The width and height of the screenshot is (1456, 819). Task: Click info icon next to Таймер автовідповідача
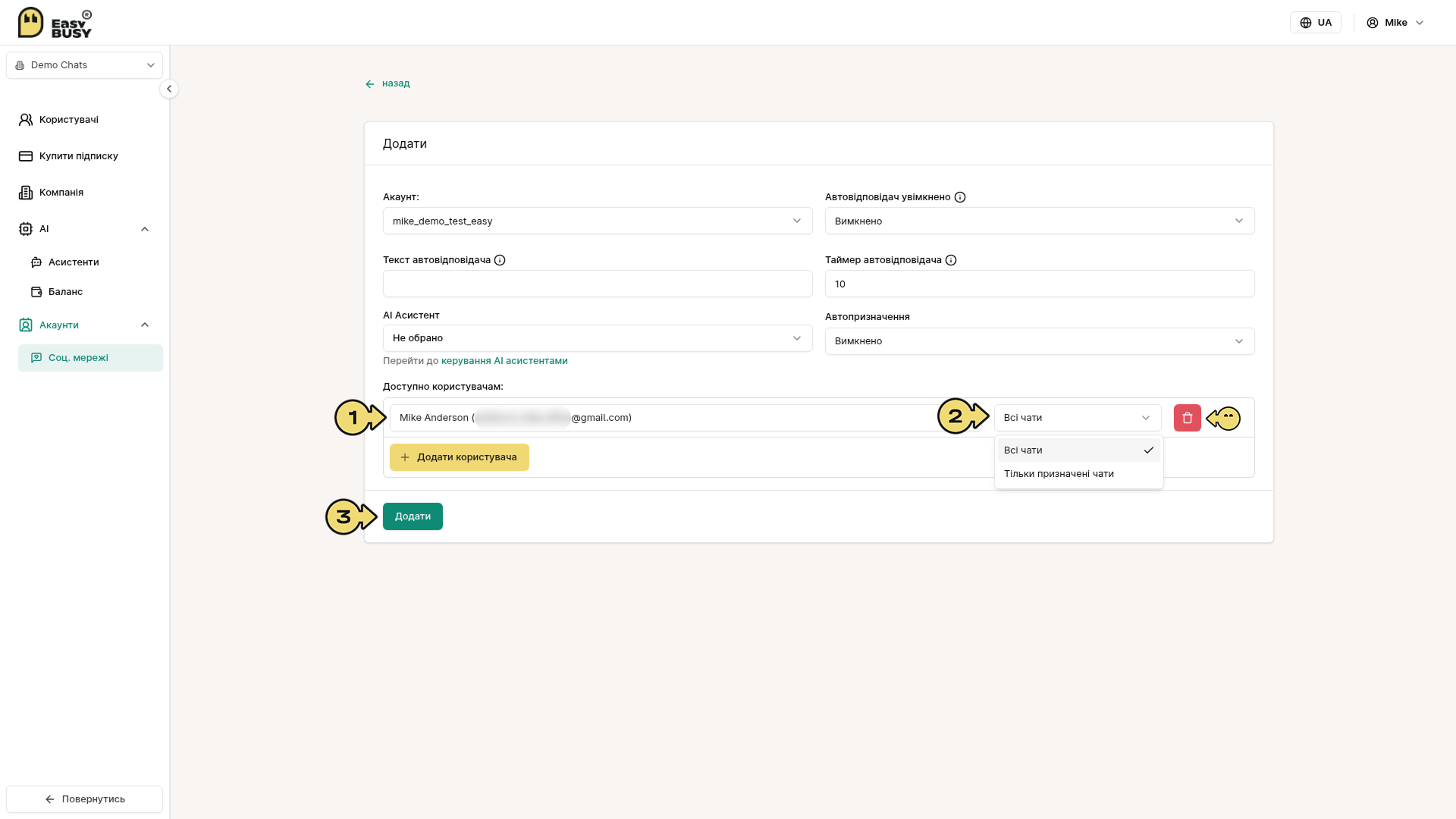pos(951,260)
